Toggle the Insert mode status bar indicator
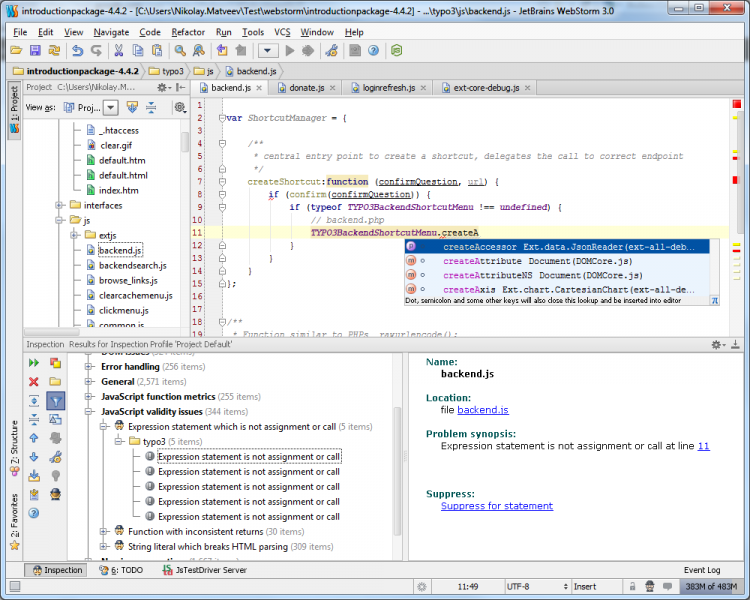This screenshot has height=600, width=750. point(585,587)
